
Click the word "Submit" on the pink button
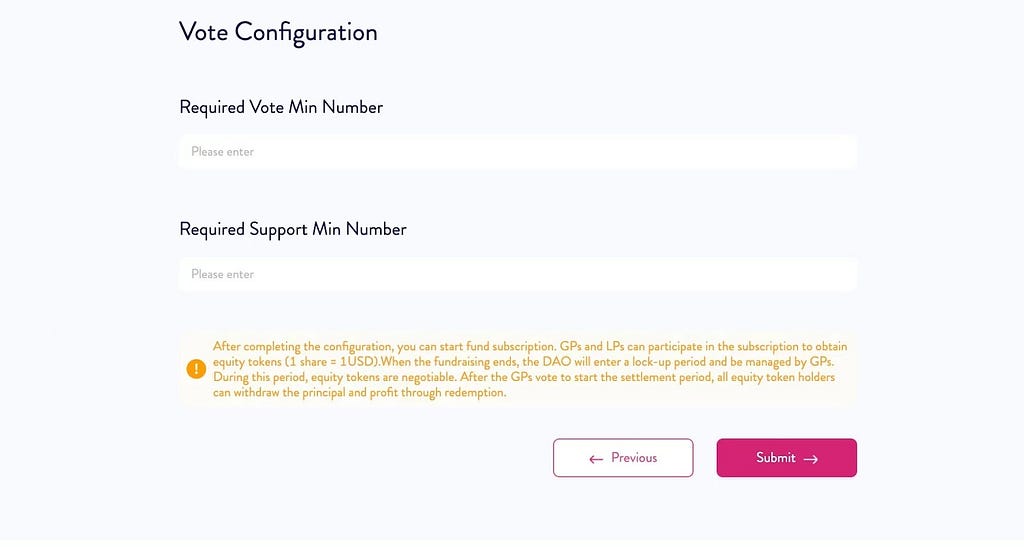pos(776,458)
